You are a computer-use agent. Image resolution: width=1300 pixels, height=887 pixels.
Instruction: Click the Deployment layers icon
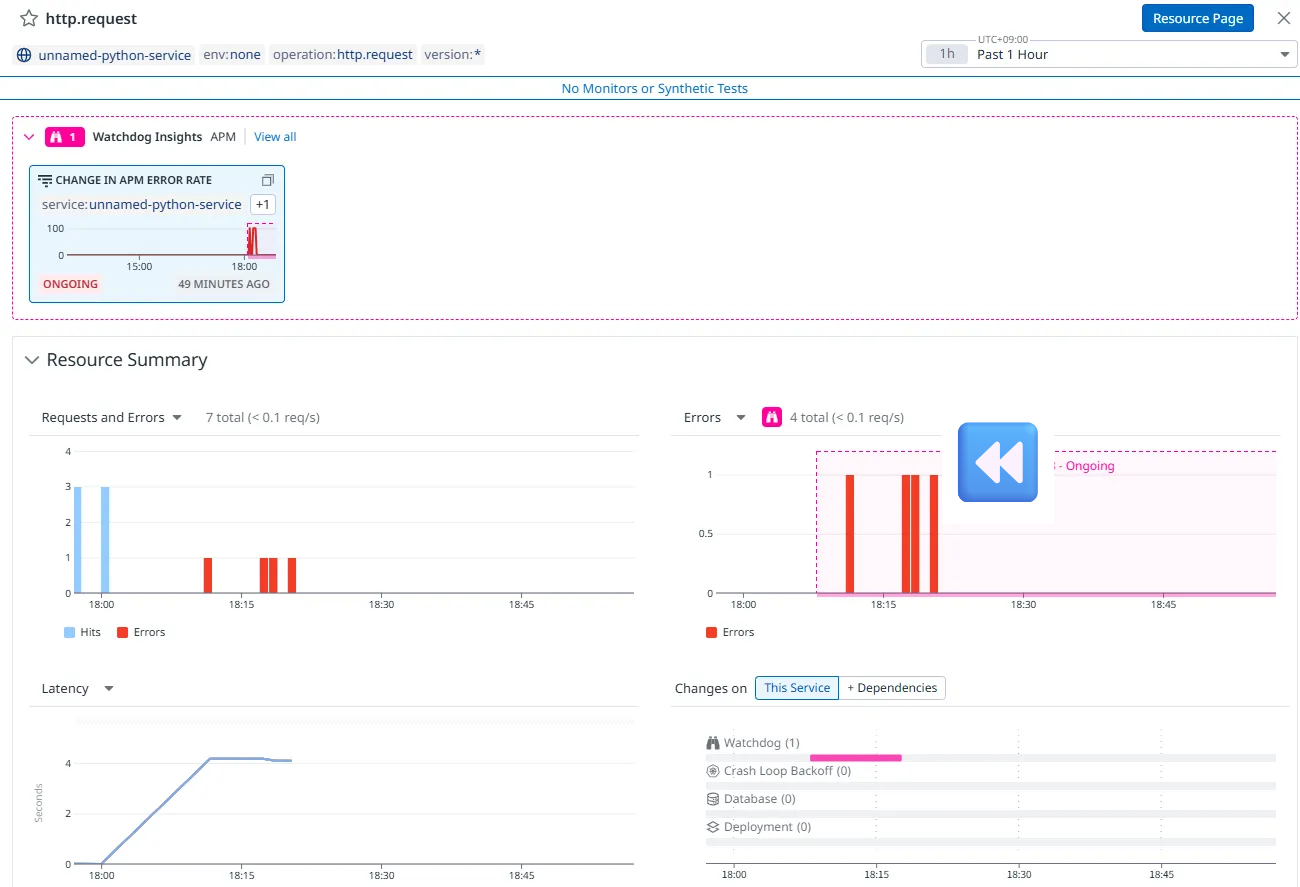[x=713, y=827]
